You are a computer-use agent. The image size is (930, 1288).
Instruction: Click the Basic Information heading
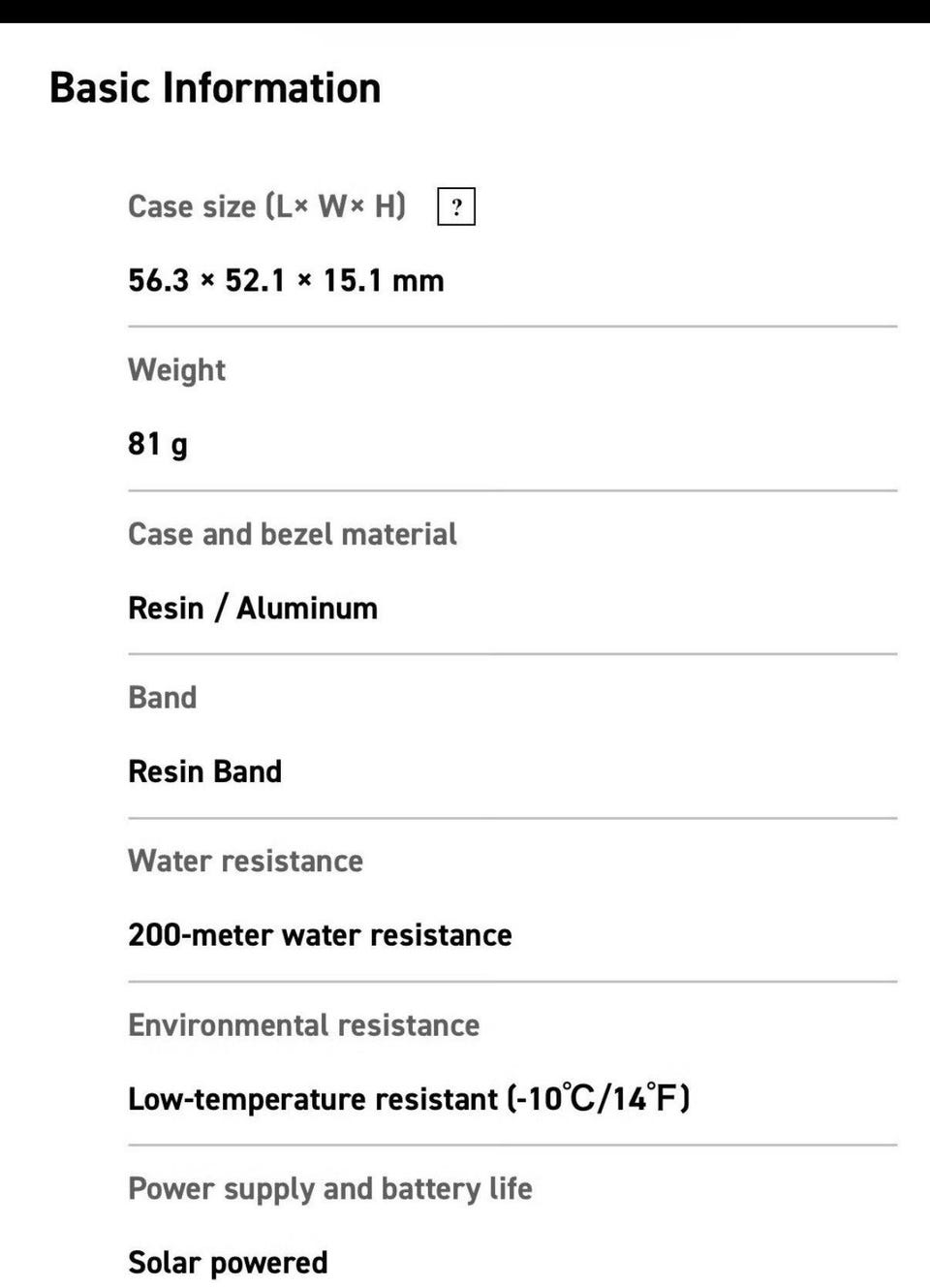(x=215, y=87)
